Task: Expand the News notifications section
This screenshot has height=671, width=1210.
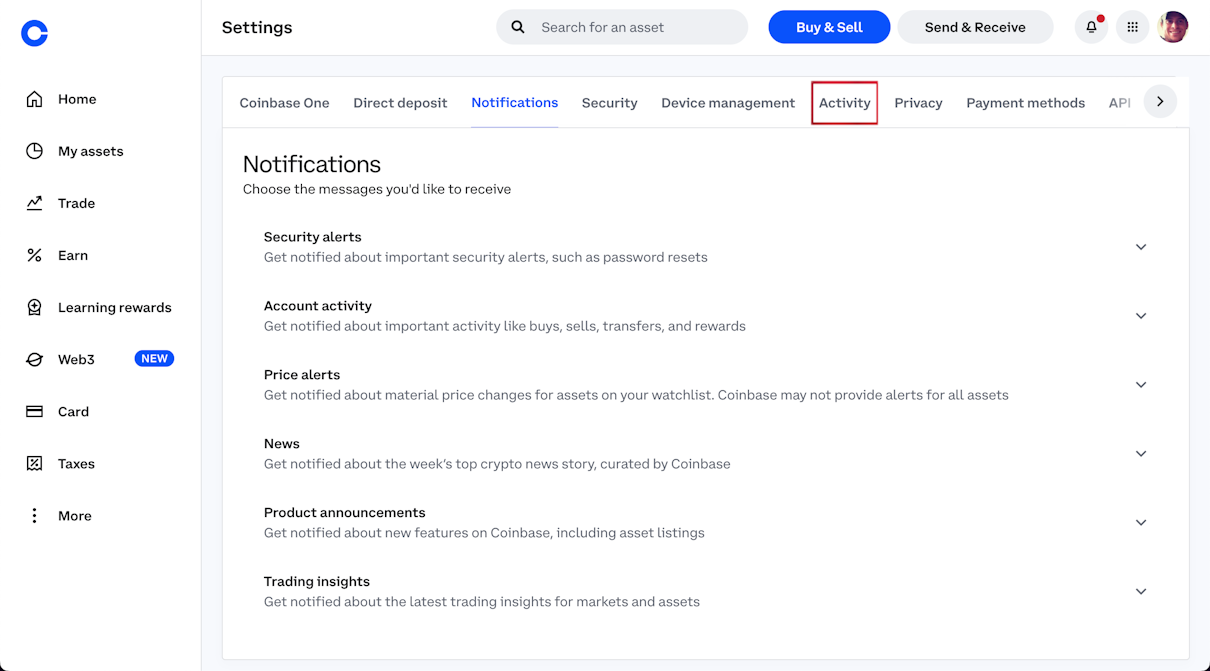Action: click(x=1141, y=454)
